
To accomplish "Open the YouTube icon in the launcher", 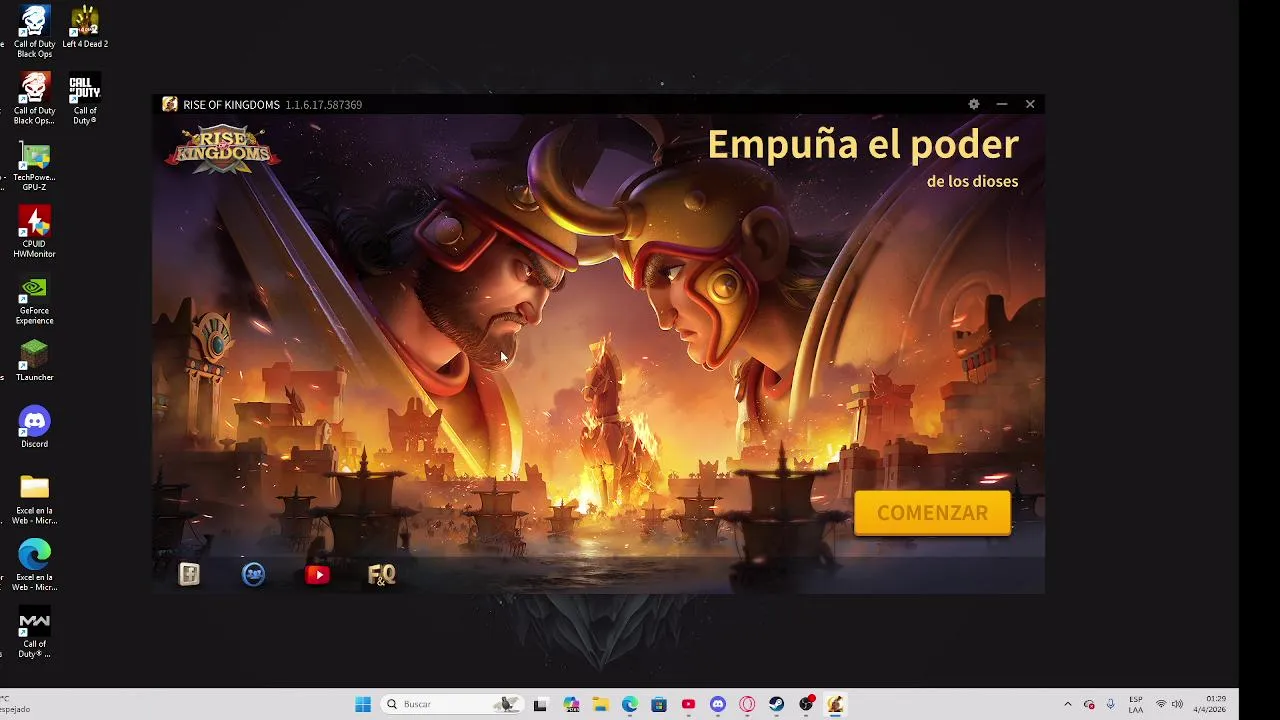I will pyautogui.click(x=318, y=574).
